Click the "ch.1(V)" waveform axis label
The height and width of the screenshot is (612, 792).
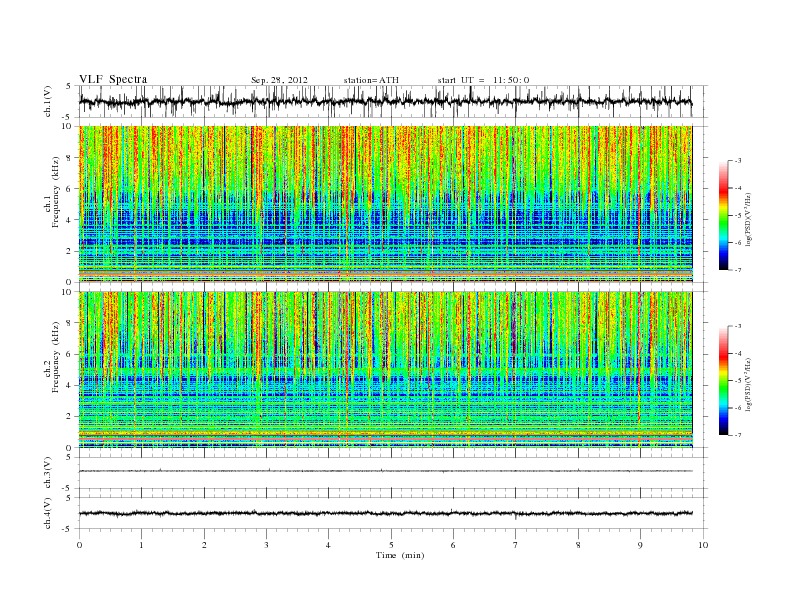48,102
